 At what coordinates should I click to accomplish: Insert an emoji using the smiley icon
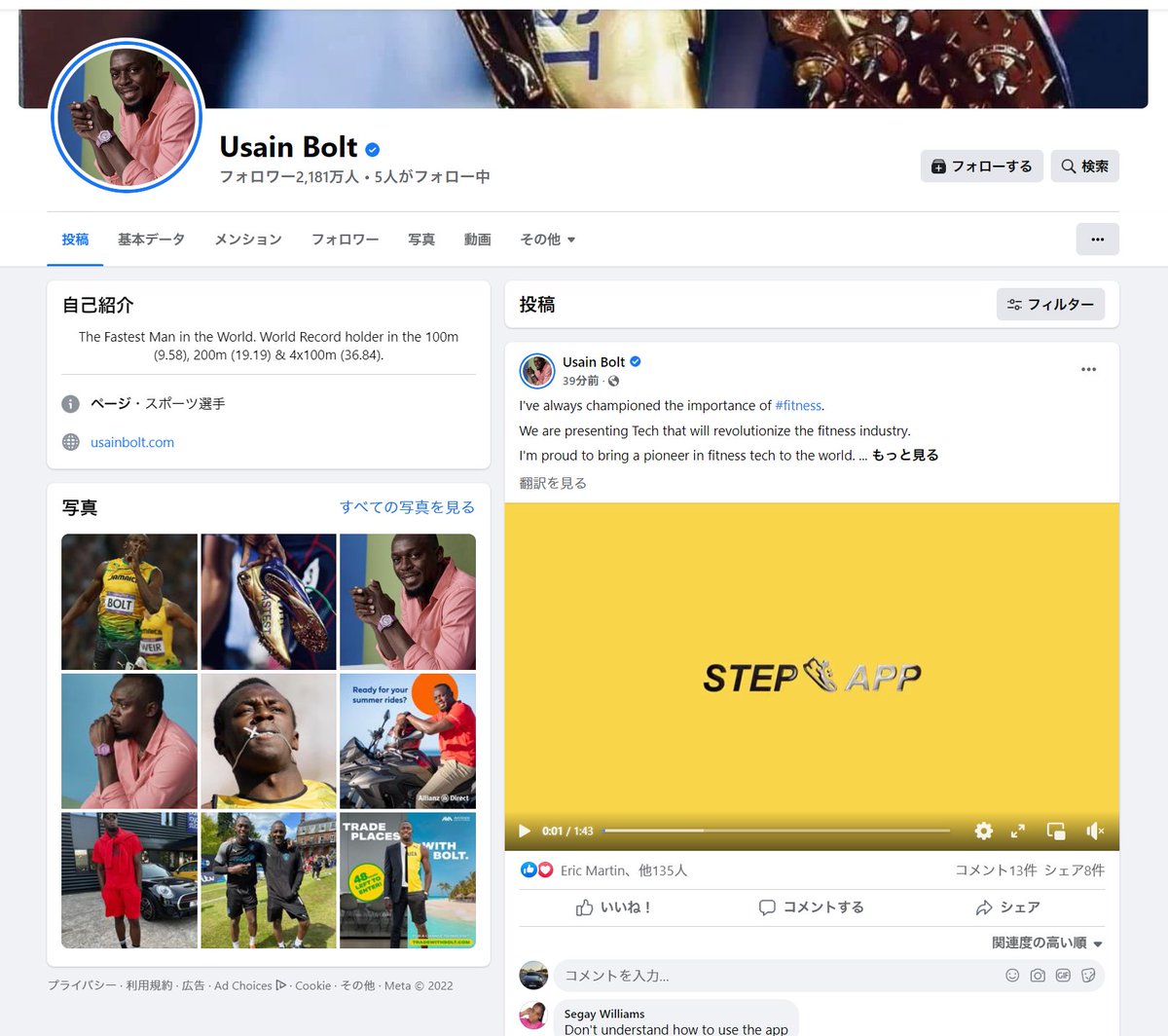tap(1012, 976)
